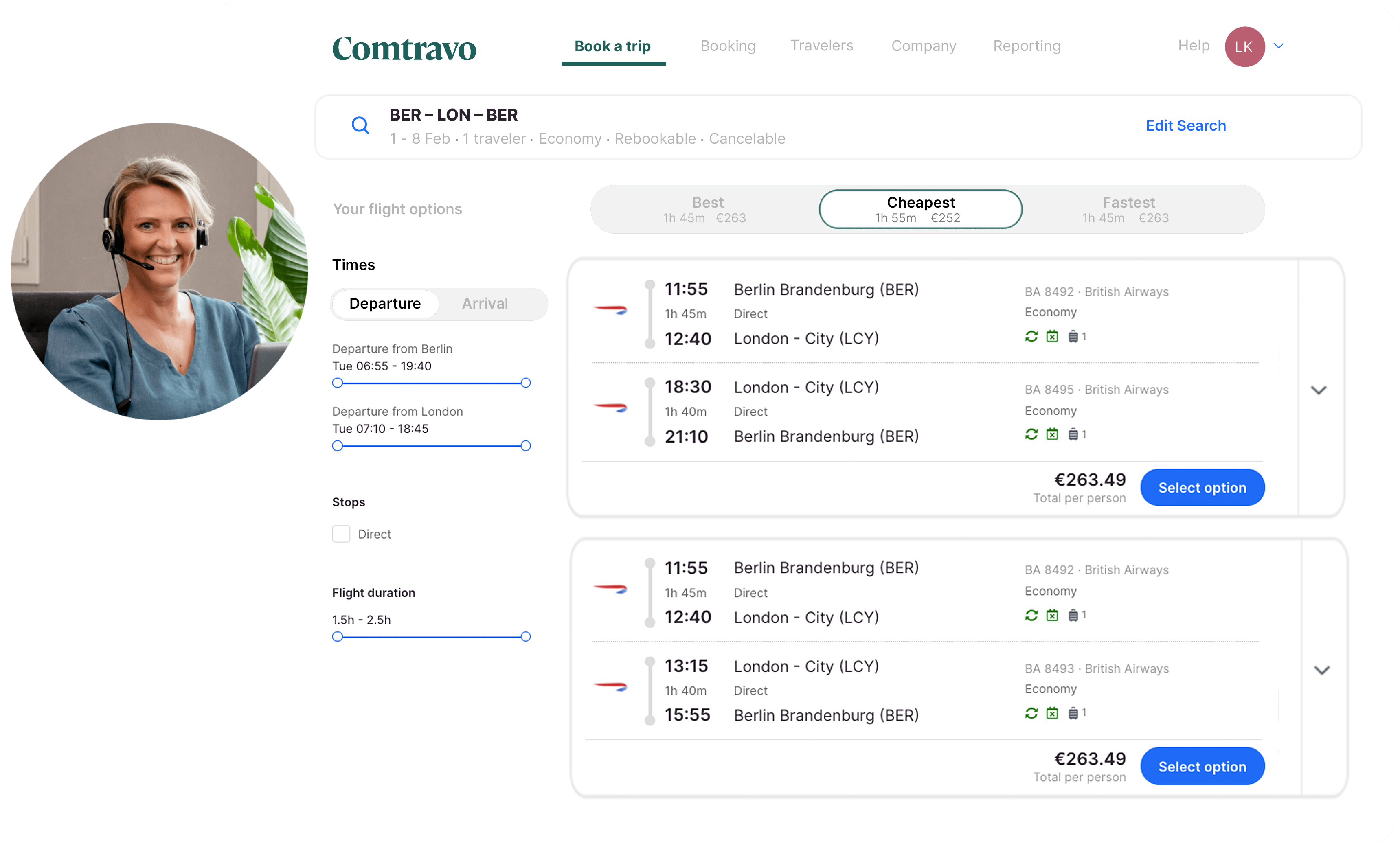Click 'Tue 07:10 - 18:45' time range

coord(380,429)
